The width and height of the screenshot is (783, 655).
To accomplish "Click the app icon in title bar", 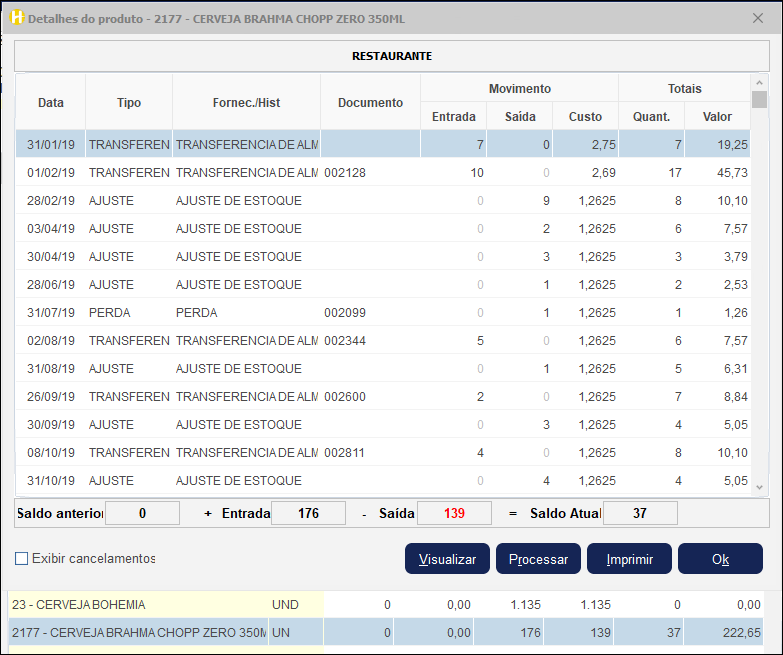I will [16, 18].
